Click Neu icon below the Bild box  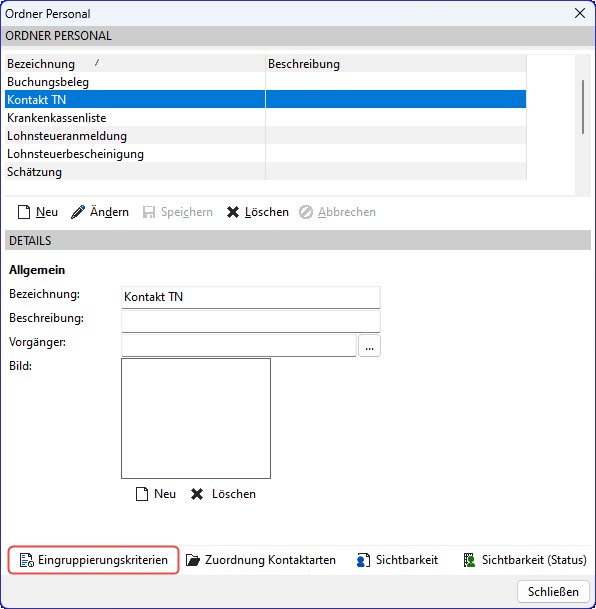[142, 494]
